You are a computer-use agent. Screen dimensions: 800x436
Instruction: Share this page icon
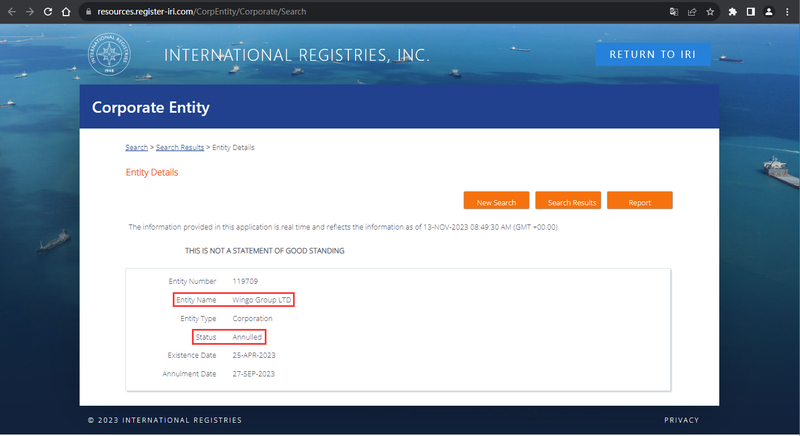(692, 12)
